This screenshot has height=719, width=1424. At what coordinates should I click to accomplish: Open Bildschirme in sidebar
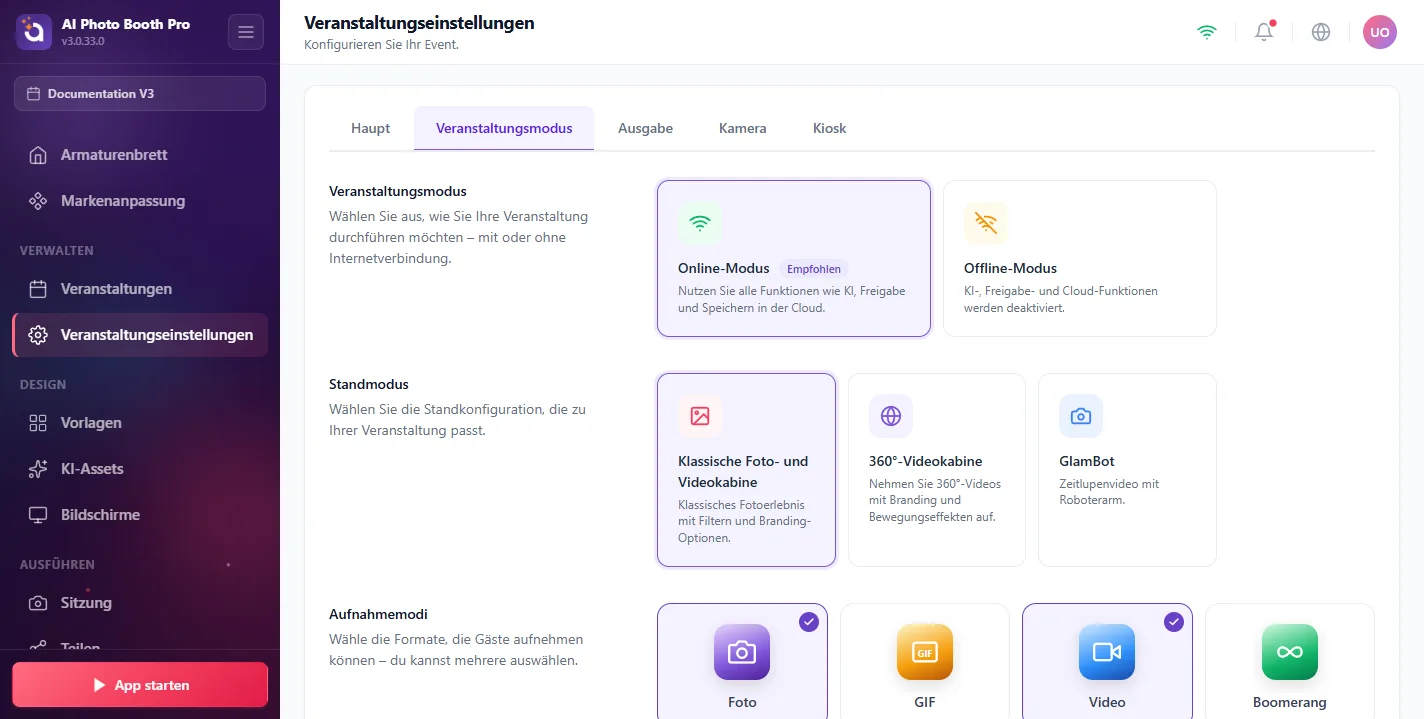coord(140,515)
